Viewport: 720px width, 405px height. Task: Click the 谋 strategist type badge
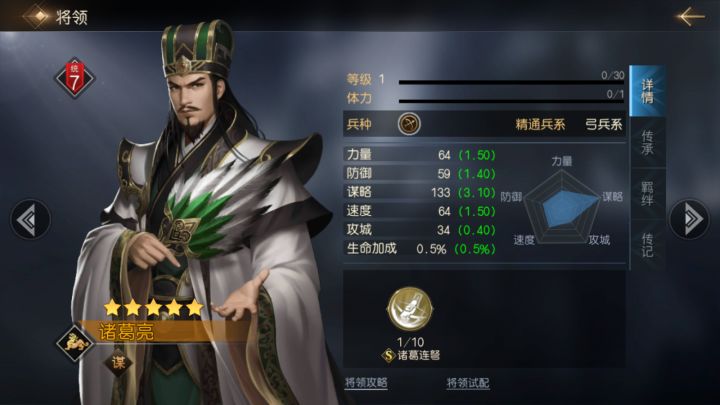click(118, 363)
